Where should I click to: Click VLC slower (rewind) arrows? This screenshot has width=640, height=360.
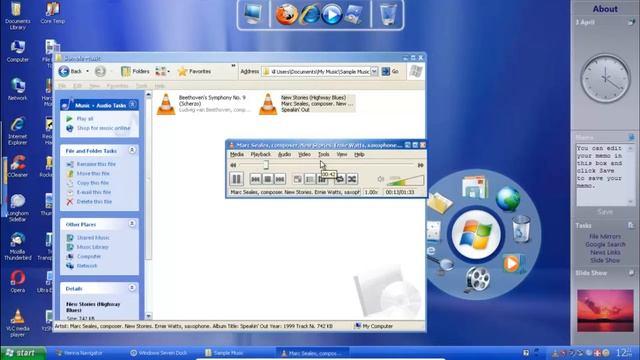(233, 165)
